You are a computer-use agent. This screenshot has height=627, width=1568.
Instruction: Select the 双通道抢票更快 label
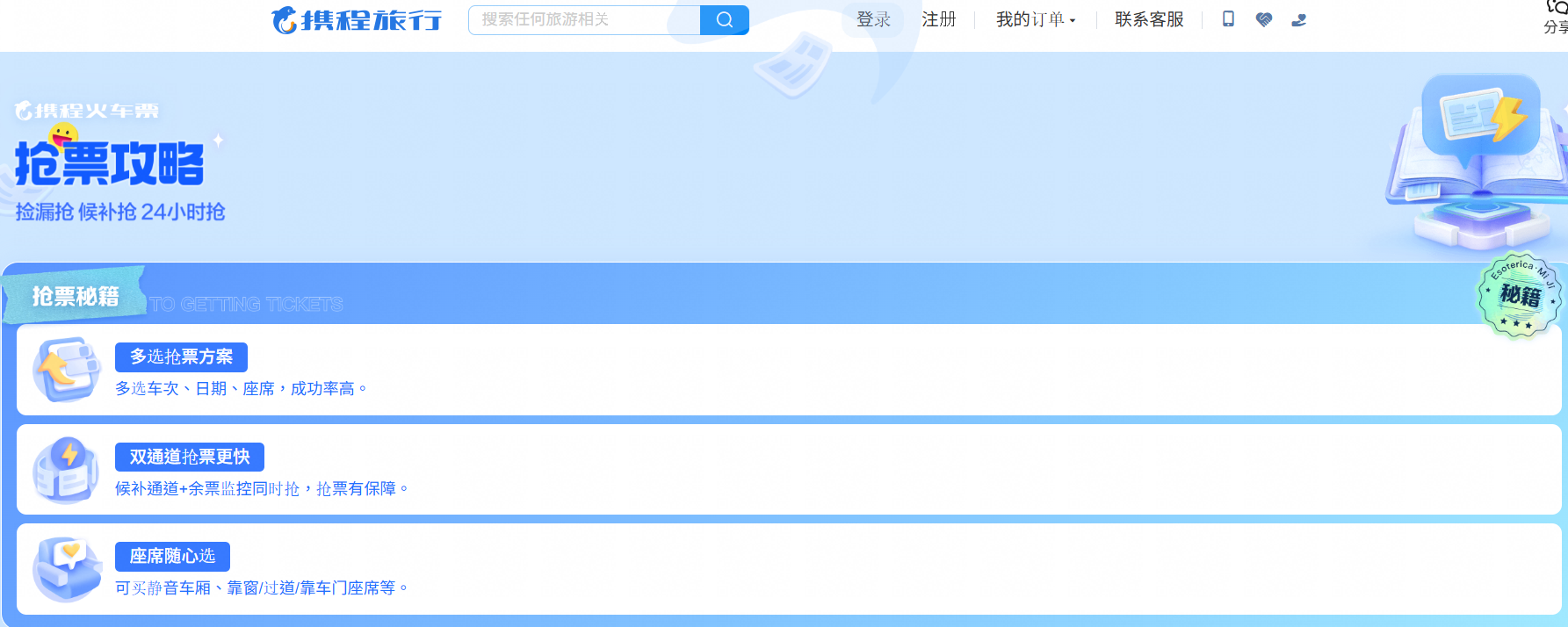point(190,457)
